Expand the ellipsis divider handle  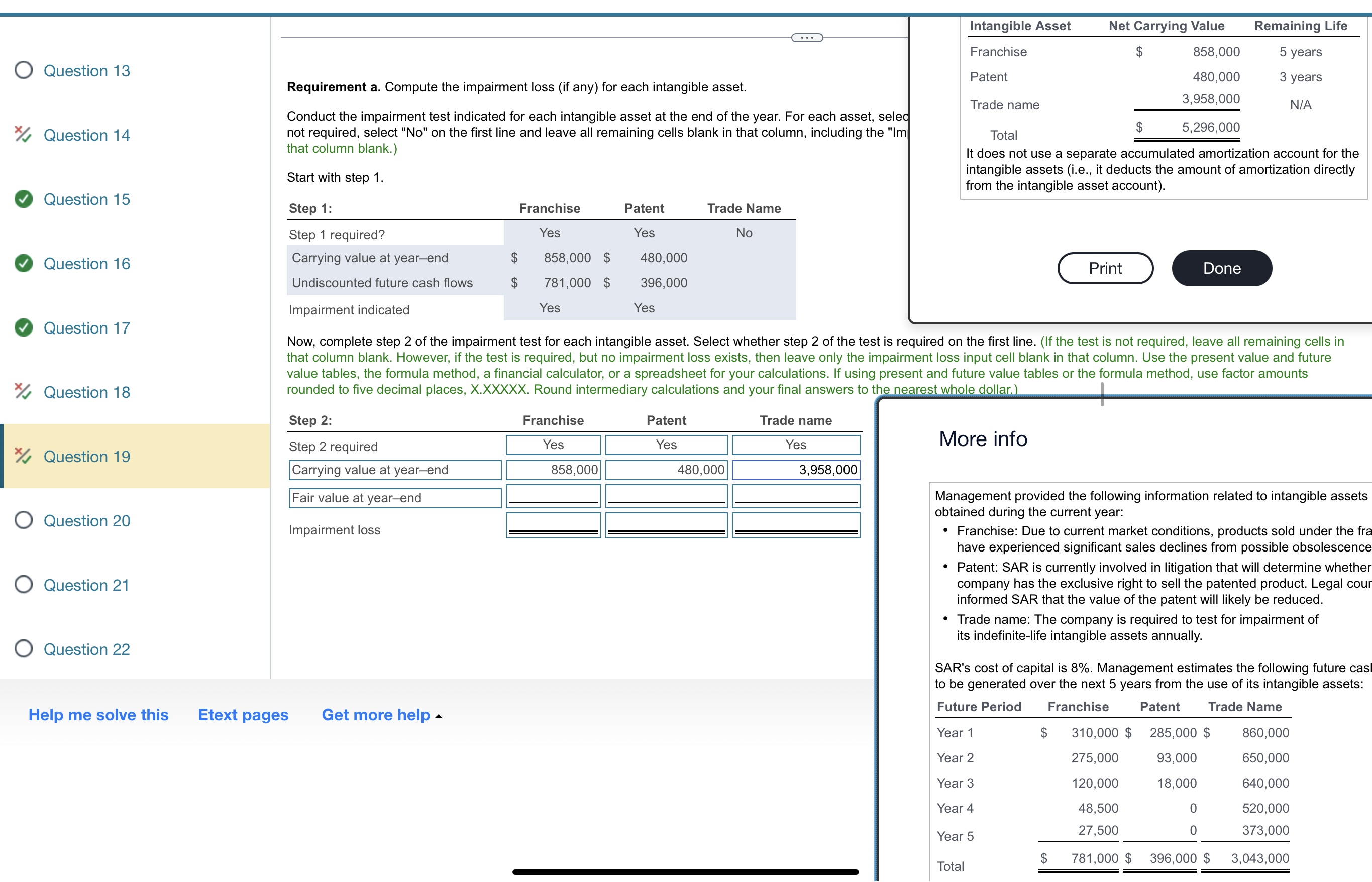point(807,38)
